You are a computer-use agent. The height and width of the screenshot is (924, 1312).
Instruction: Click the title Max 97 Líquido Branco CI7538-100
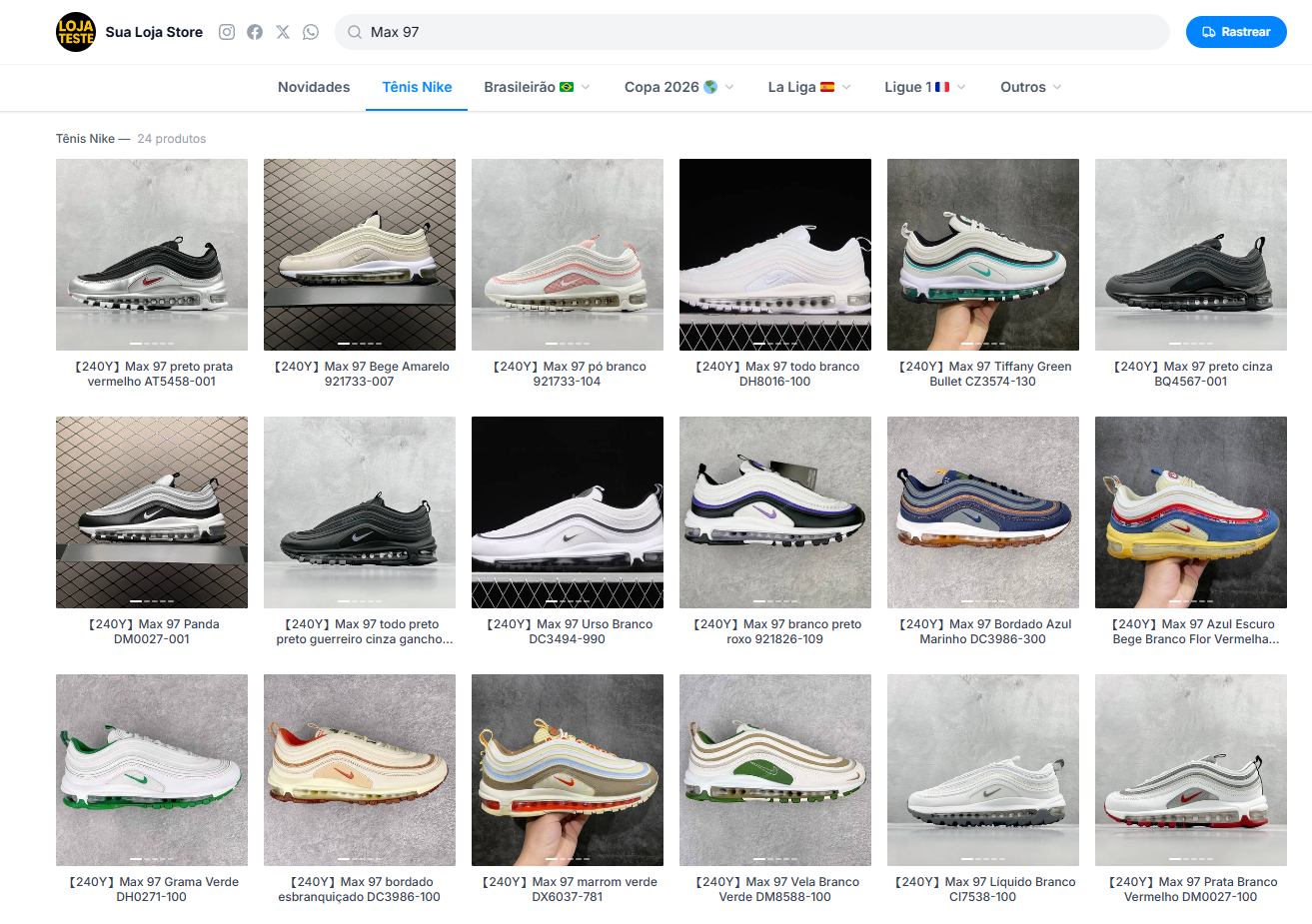[x=983, y=889]
